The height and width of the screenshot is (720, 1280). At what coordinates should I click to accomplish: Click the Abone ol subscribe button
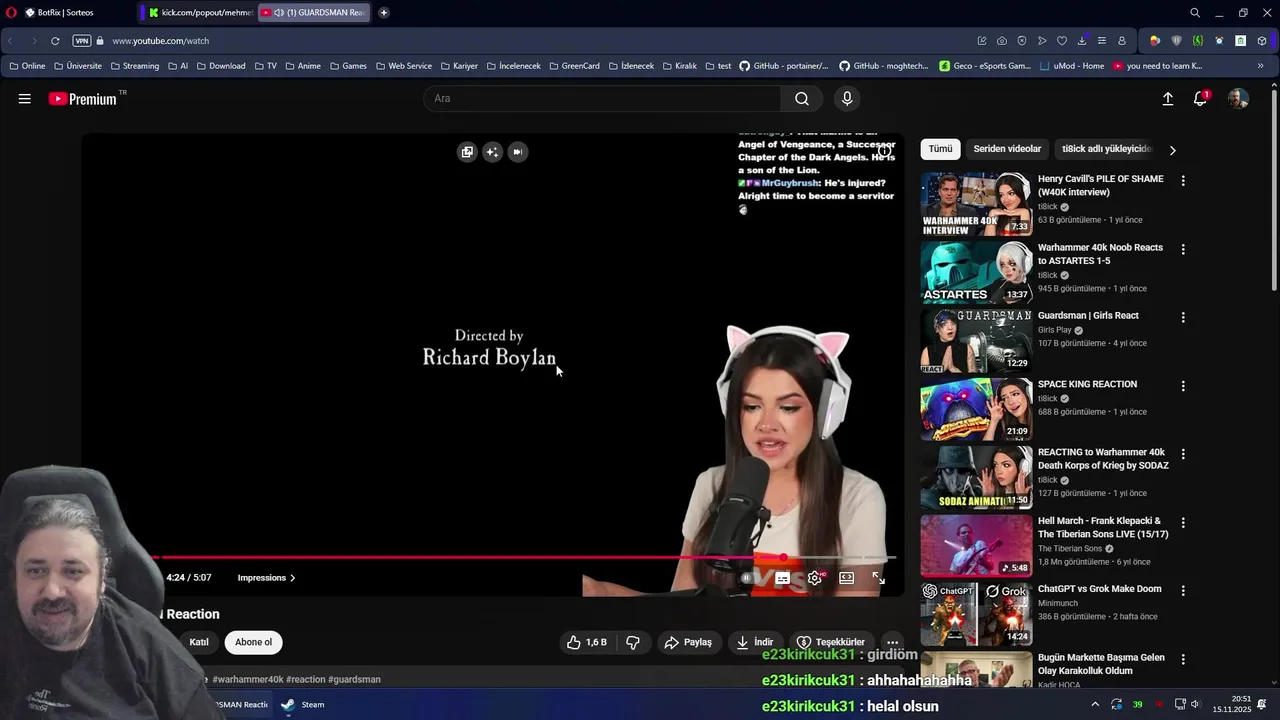click(x=253, y=642)
